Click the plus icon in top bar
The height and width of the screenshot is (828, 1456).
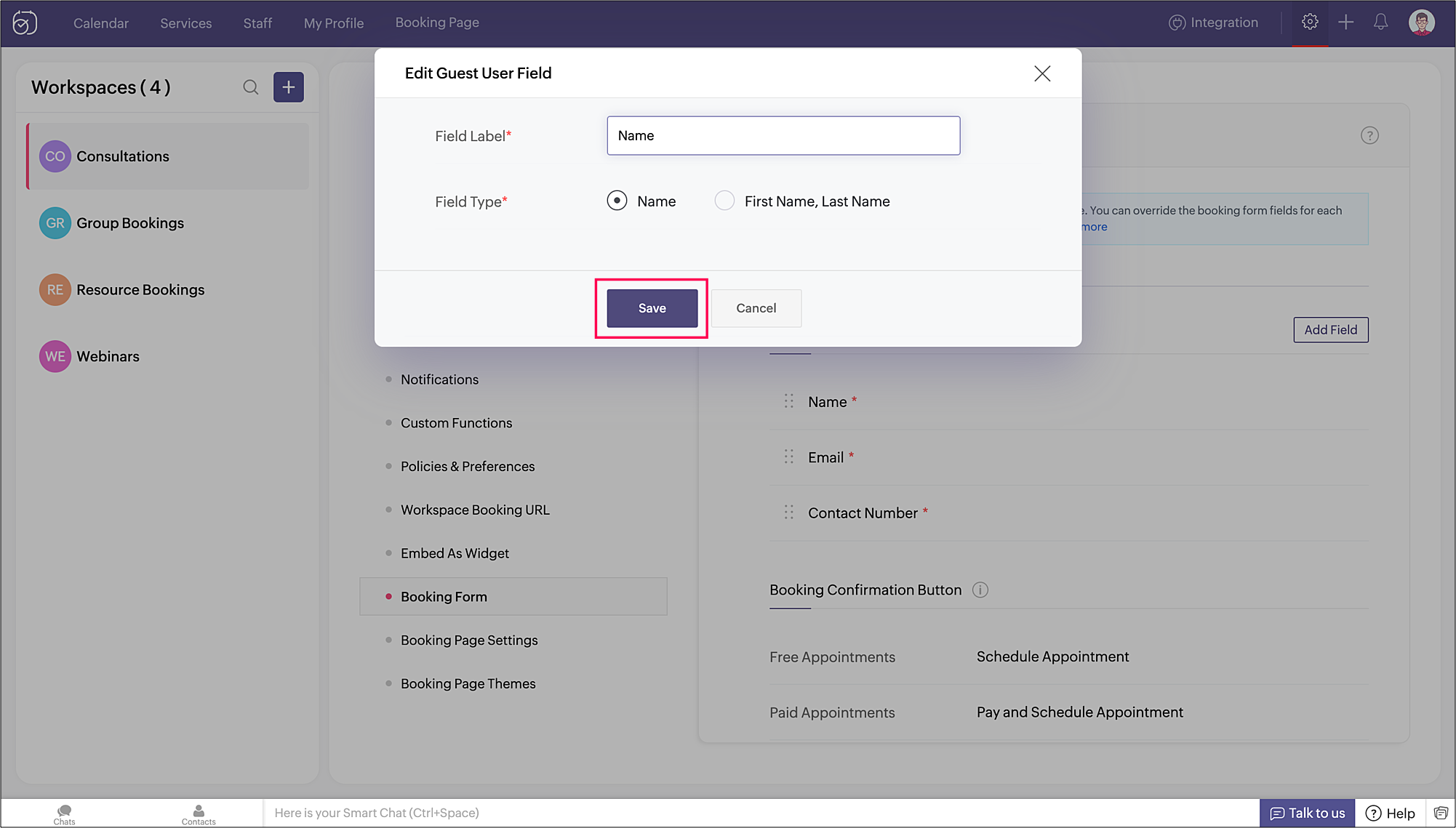tap(1345, 23)
